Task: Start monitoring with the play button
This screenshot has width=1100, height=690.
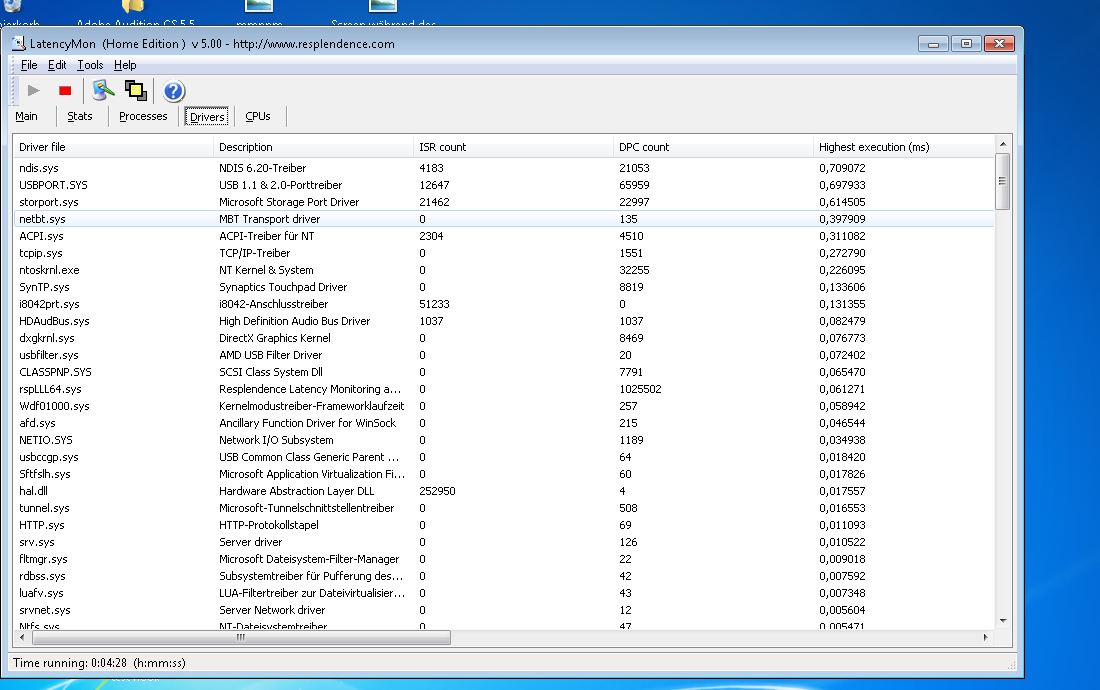Action: [x=34, y=90]
